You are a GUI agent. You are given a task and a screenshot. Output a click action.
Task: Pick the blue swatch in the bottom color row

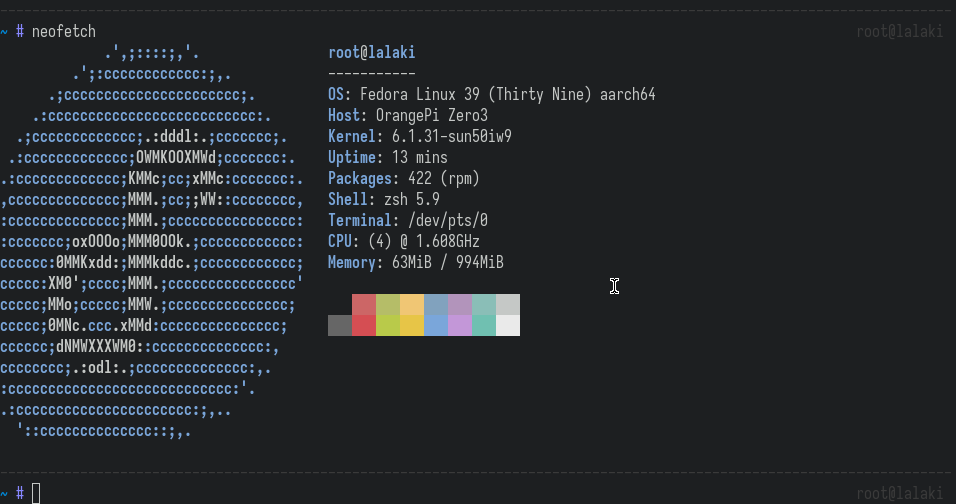[x=436, y=325]
